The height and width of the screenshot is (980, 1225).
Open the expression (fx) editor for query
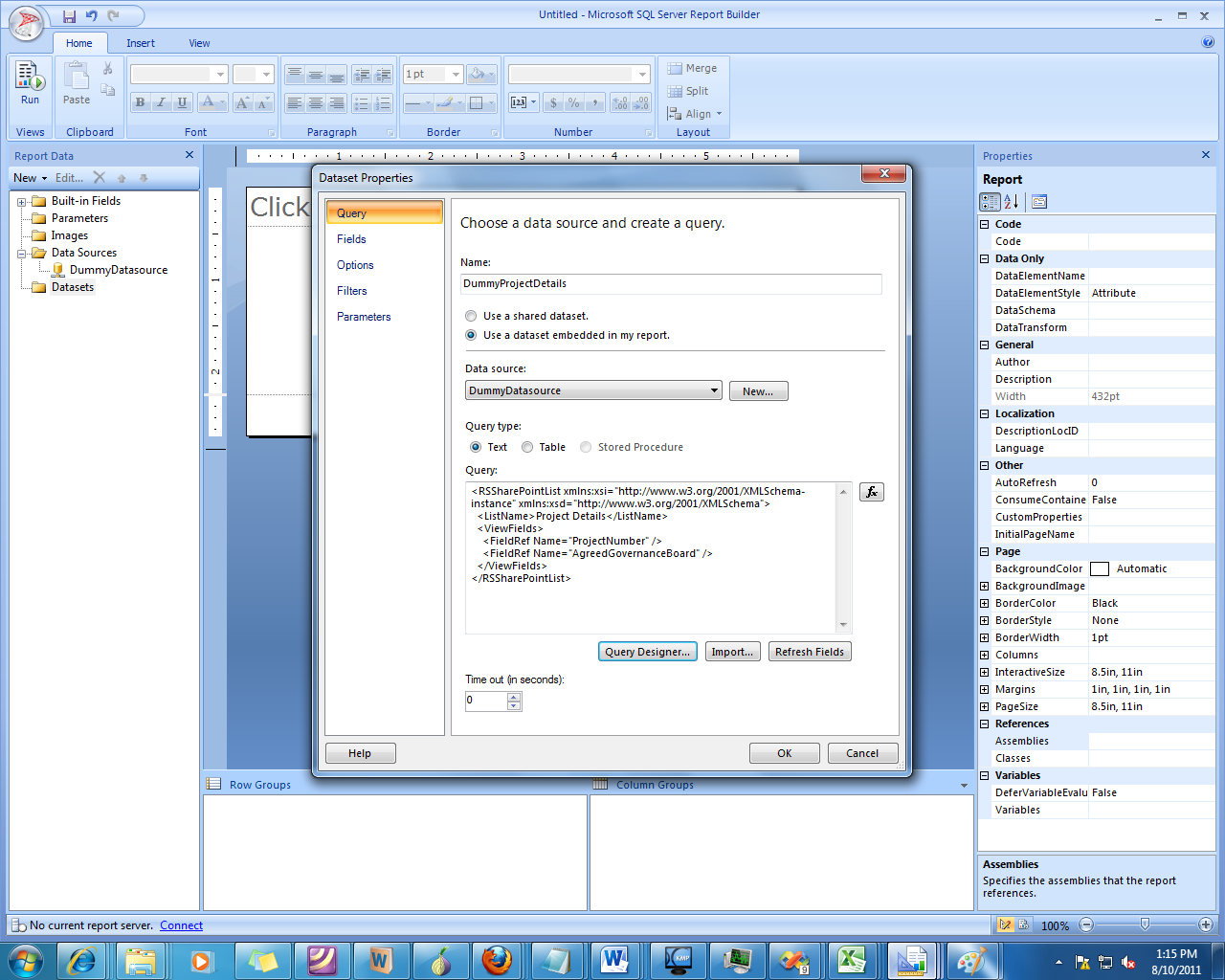click(871, 492)
